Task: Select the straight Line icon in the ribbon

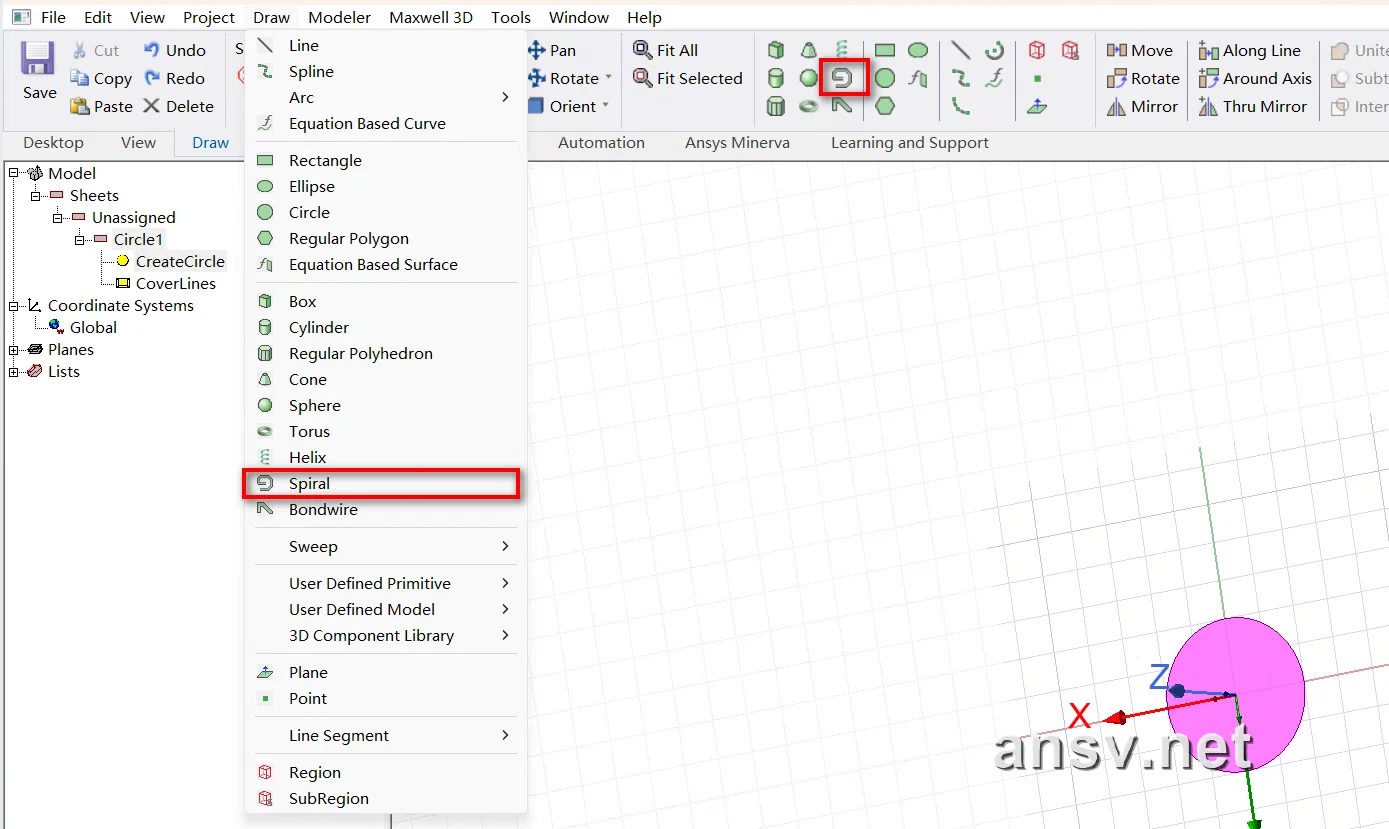Action: click(961, 50)
